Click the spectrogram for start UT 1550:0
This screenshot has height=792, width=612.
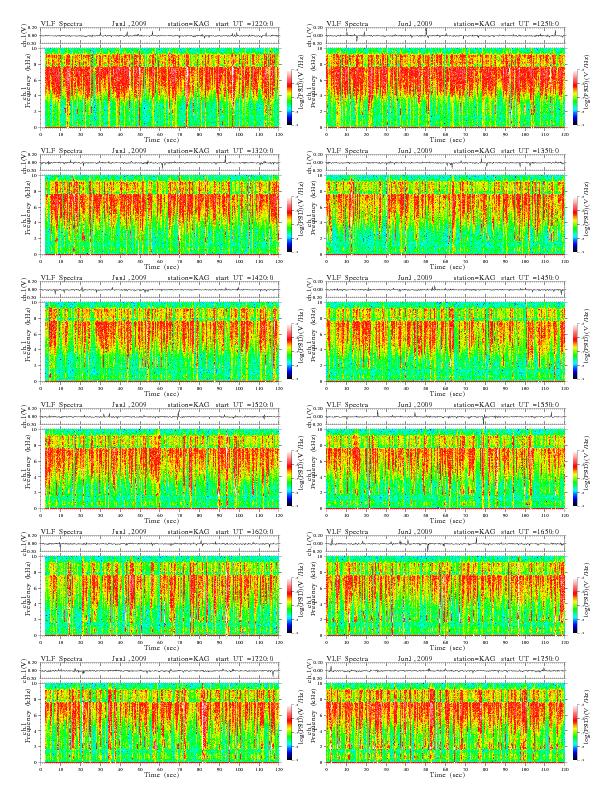(445, 469)
